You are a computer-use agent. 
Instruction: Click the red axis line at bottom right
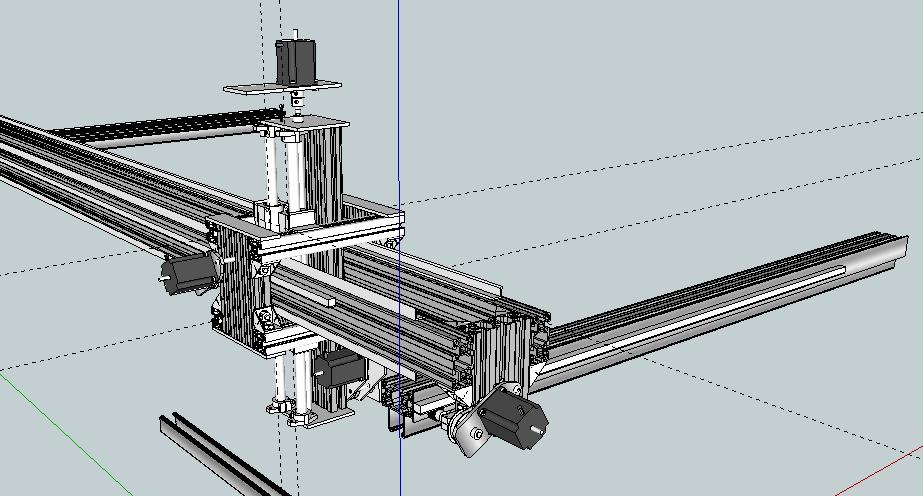pos(880,473)
